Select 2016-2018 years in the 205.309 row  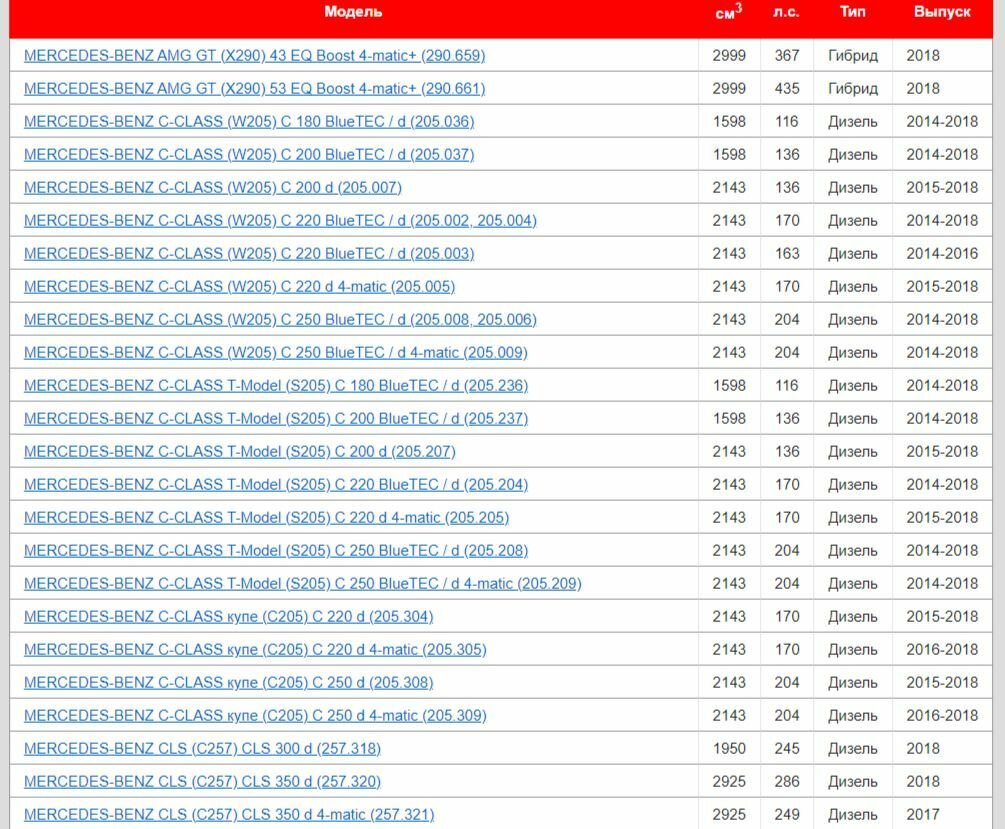click(x=942, y=716)
